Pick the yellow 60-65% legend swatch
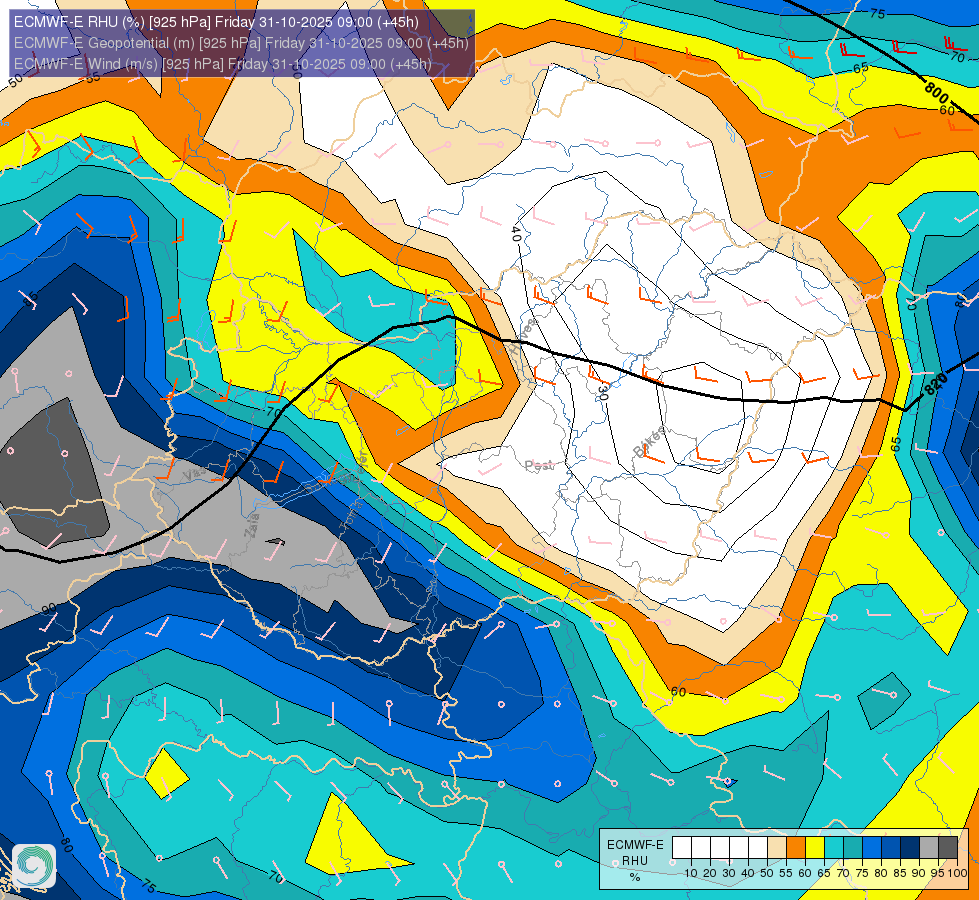979x900 pixels. pyautogui.click(x=815, y=848)
